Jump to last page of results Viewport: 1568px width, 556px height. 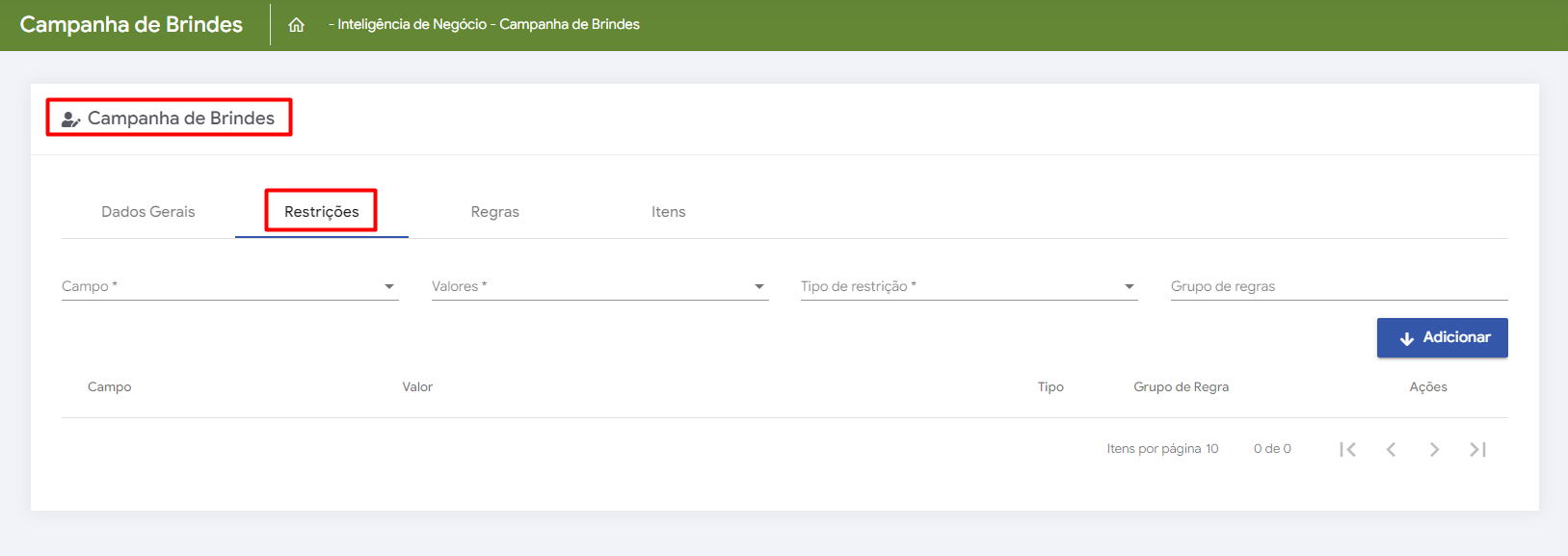1477,449
